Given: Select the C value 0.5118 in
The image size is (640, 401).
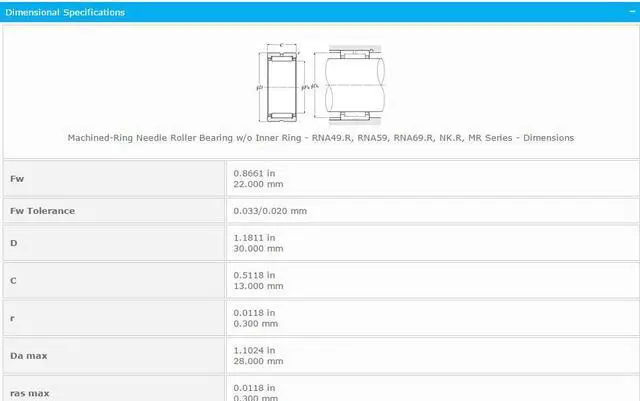Looking at the screenshot, I should 254,276.
